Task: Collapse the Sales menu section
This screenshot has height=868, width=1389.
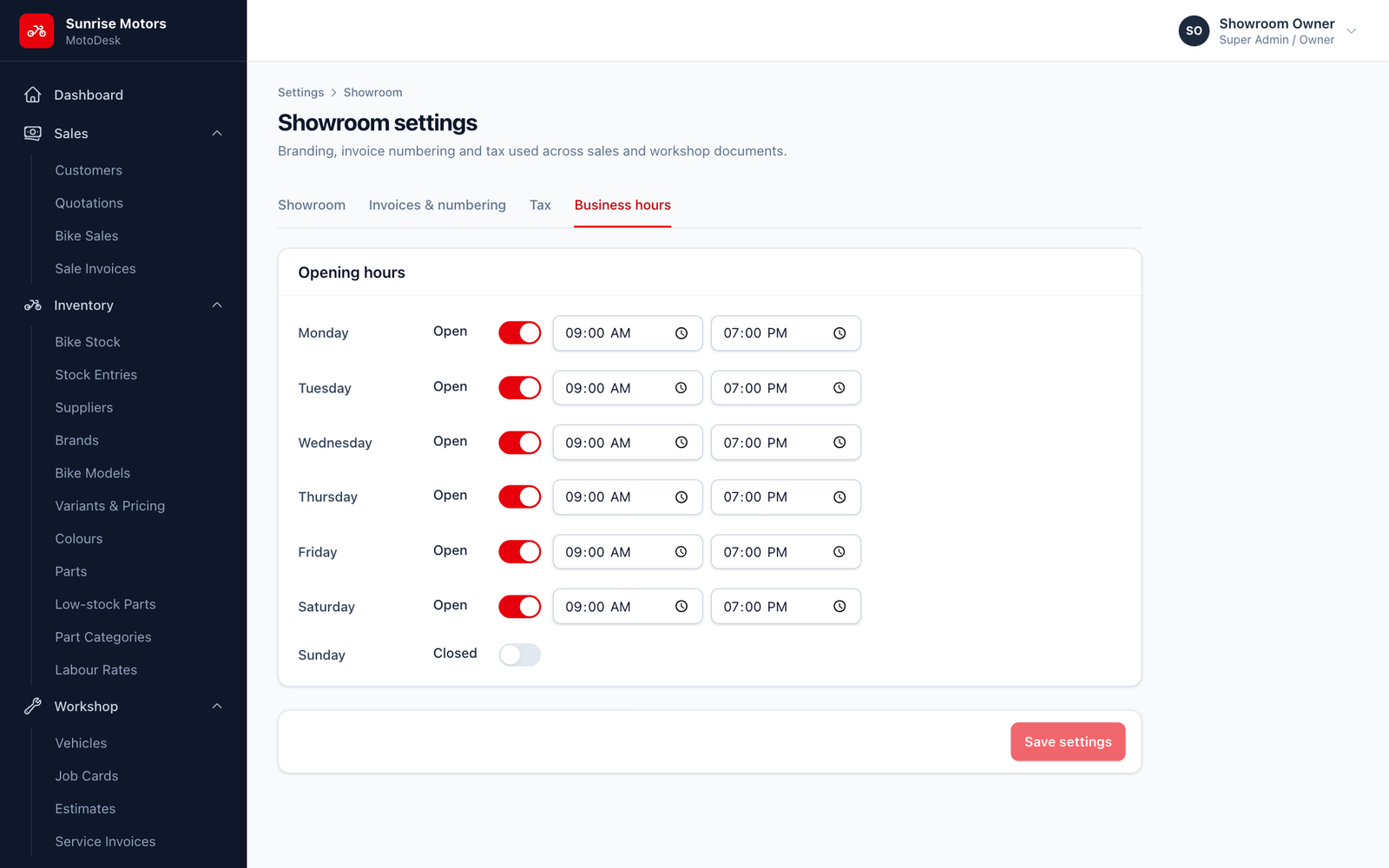Action: click(217, 133)
